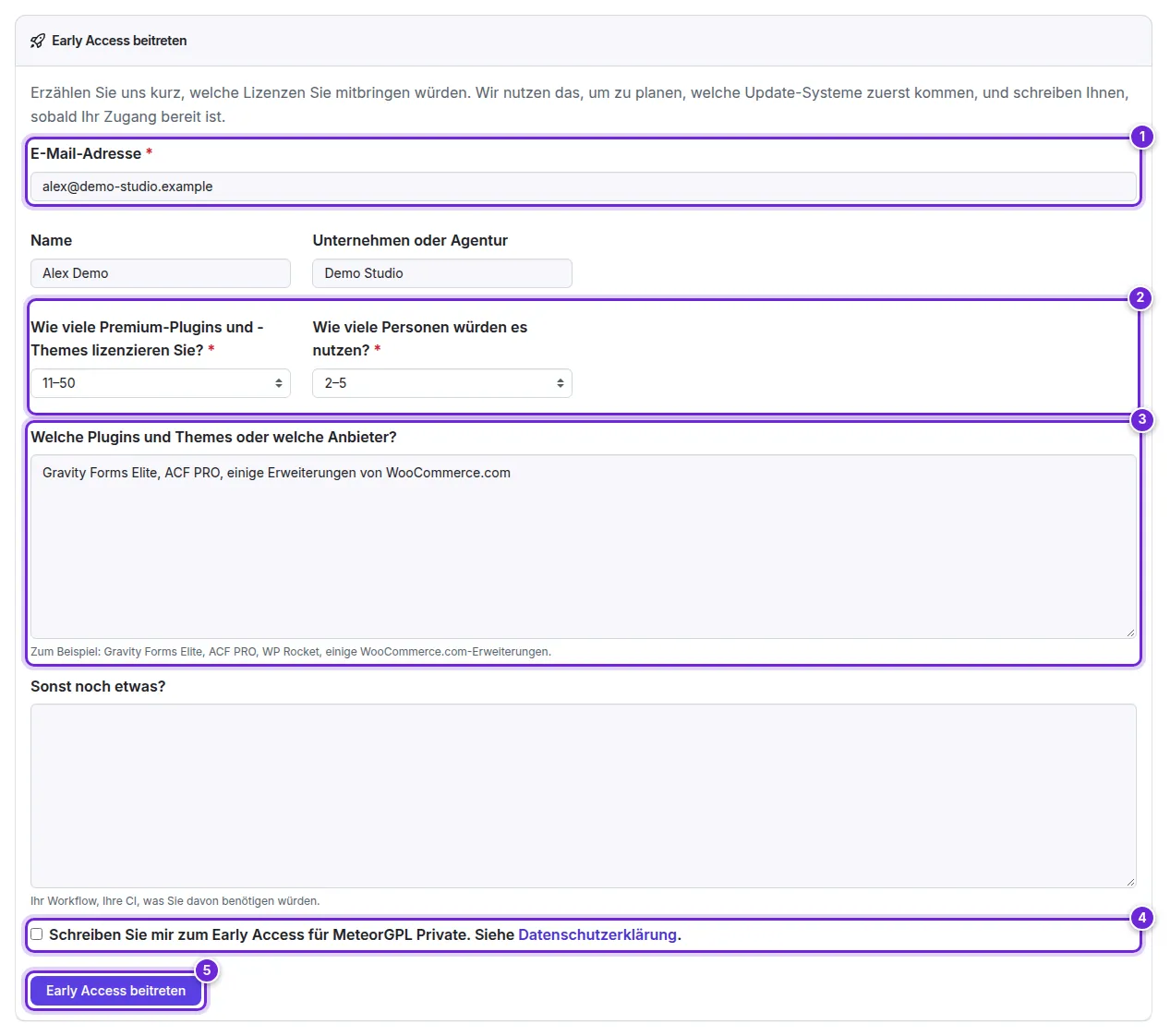
Task: Click the resize handle of the plugins textarea
Action: (x=1130, y=632)
